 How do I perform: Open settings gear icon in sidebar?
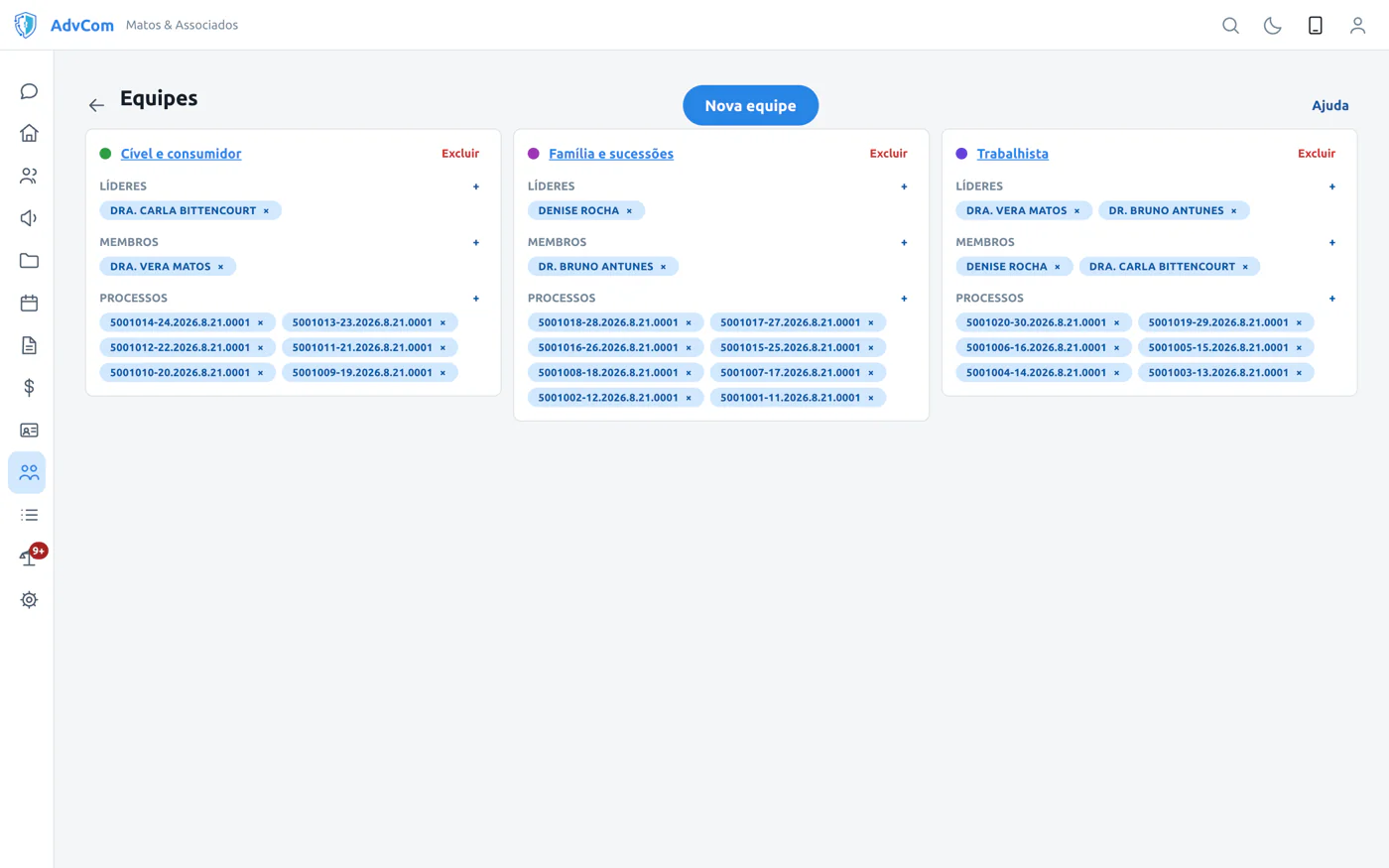click(29, 600)
